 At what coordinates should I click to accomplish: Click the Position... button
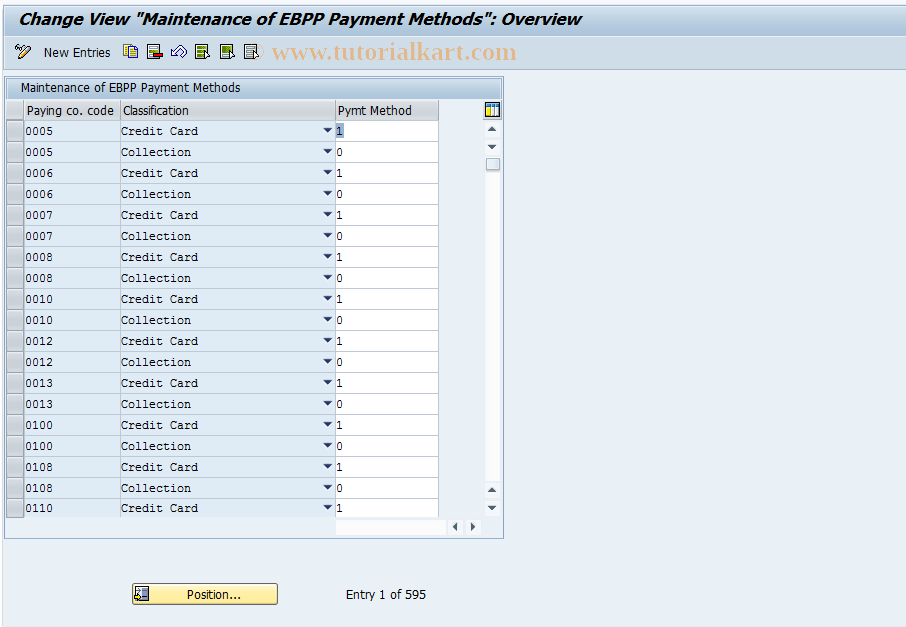pos(205,594)
